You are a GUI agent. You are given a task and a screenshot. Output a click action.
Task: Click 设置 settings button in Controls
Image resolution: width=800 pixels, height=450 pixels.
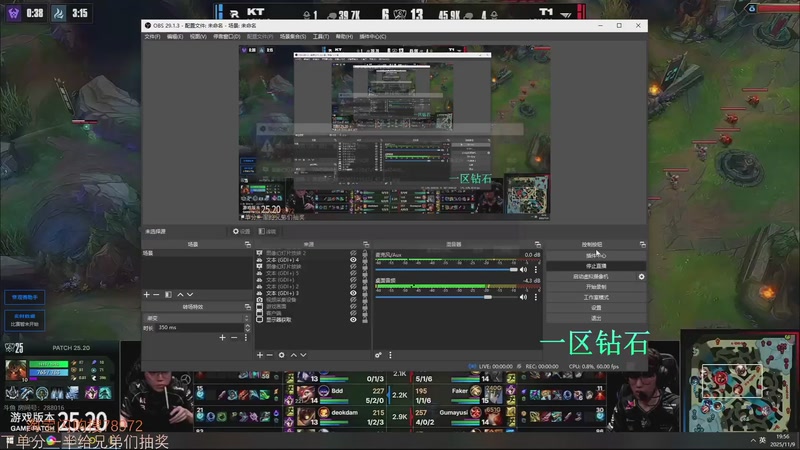click(596, 308)
